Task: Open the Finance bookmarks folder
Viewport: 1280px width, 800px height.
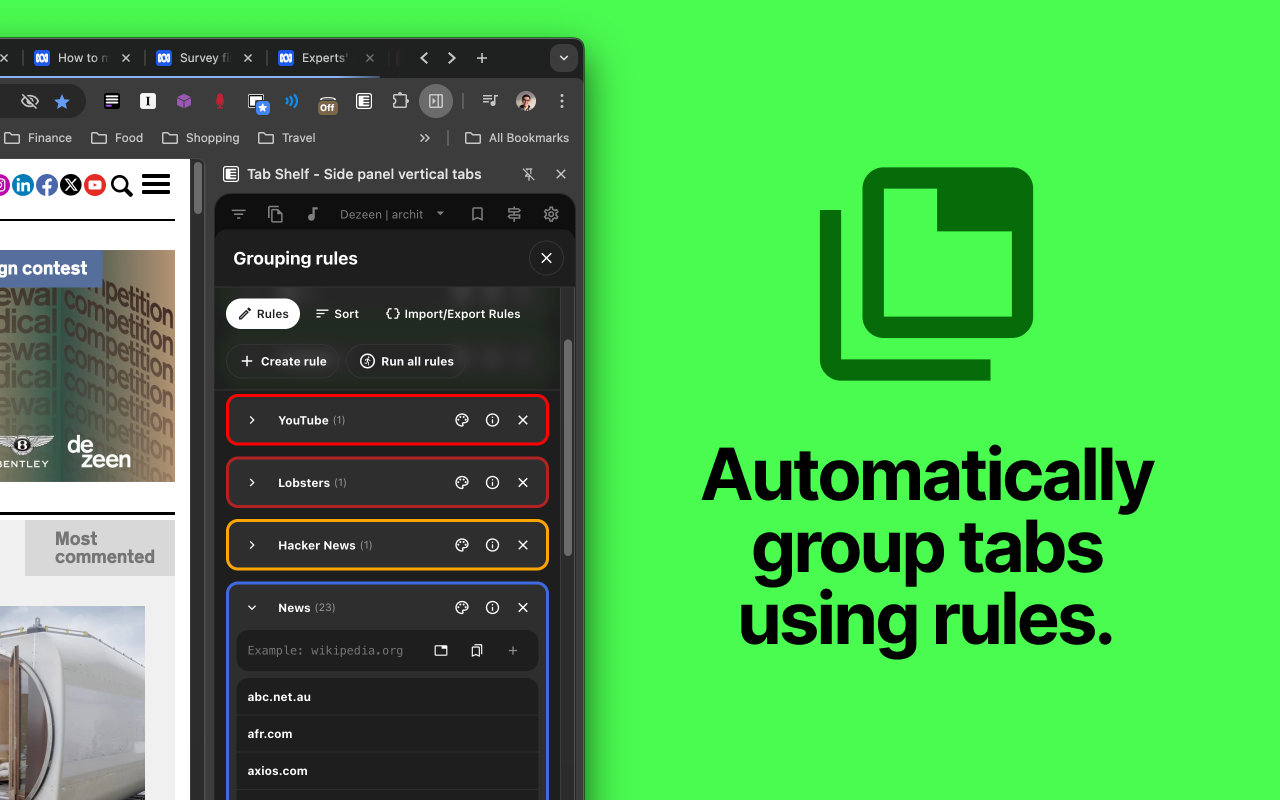Action: tap(38, 138)
